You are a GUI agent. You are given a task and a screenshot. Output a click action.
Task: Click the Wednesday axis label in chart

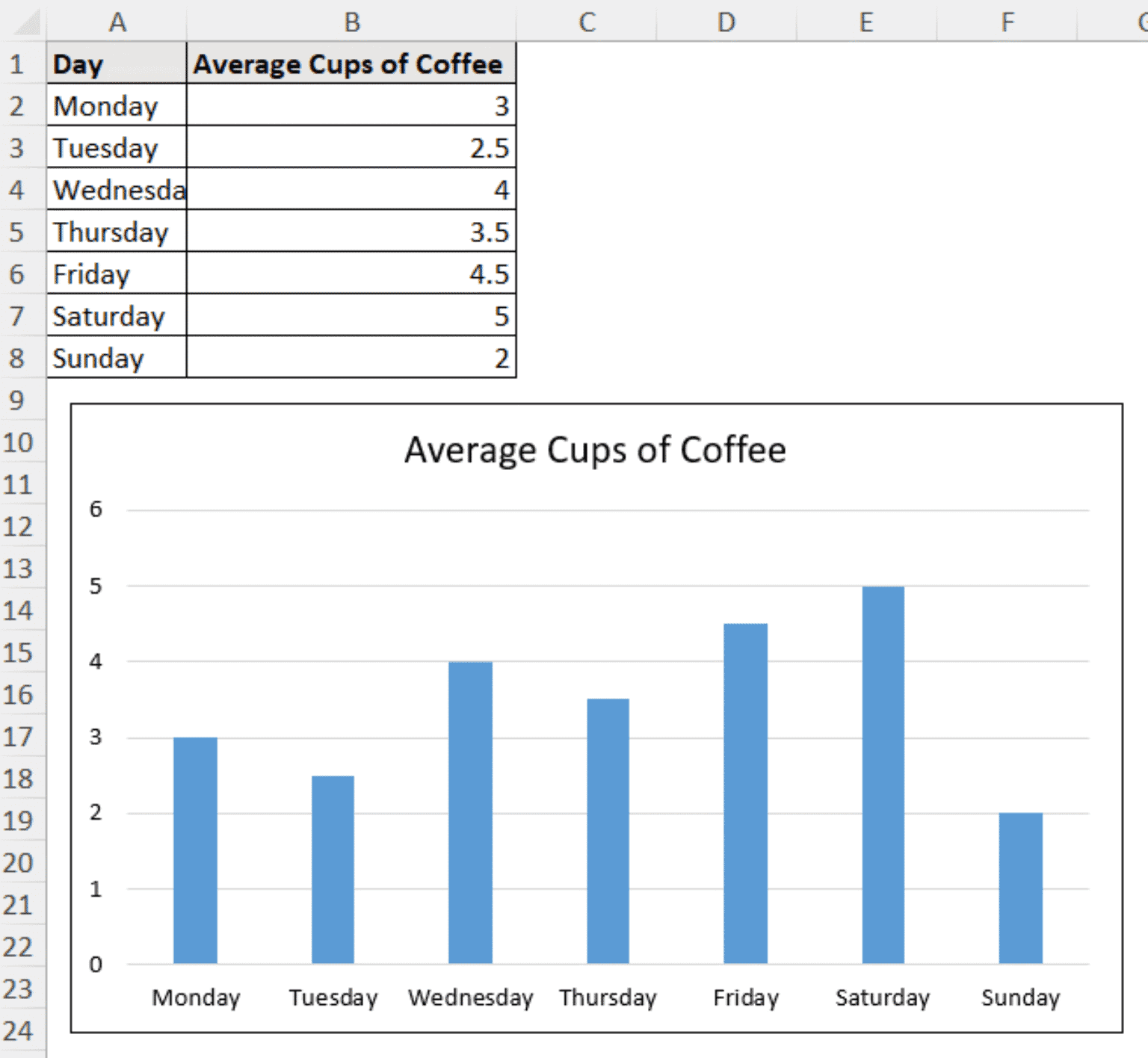(469, 997)
